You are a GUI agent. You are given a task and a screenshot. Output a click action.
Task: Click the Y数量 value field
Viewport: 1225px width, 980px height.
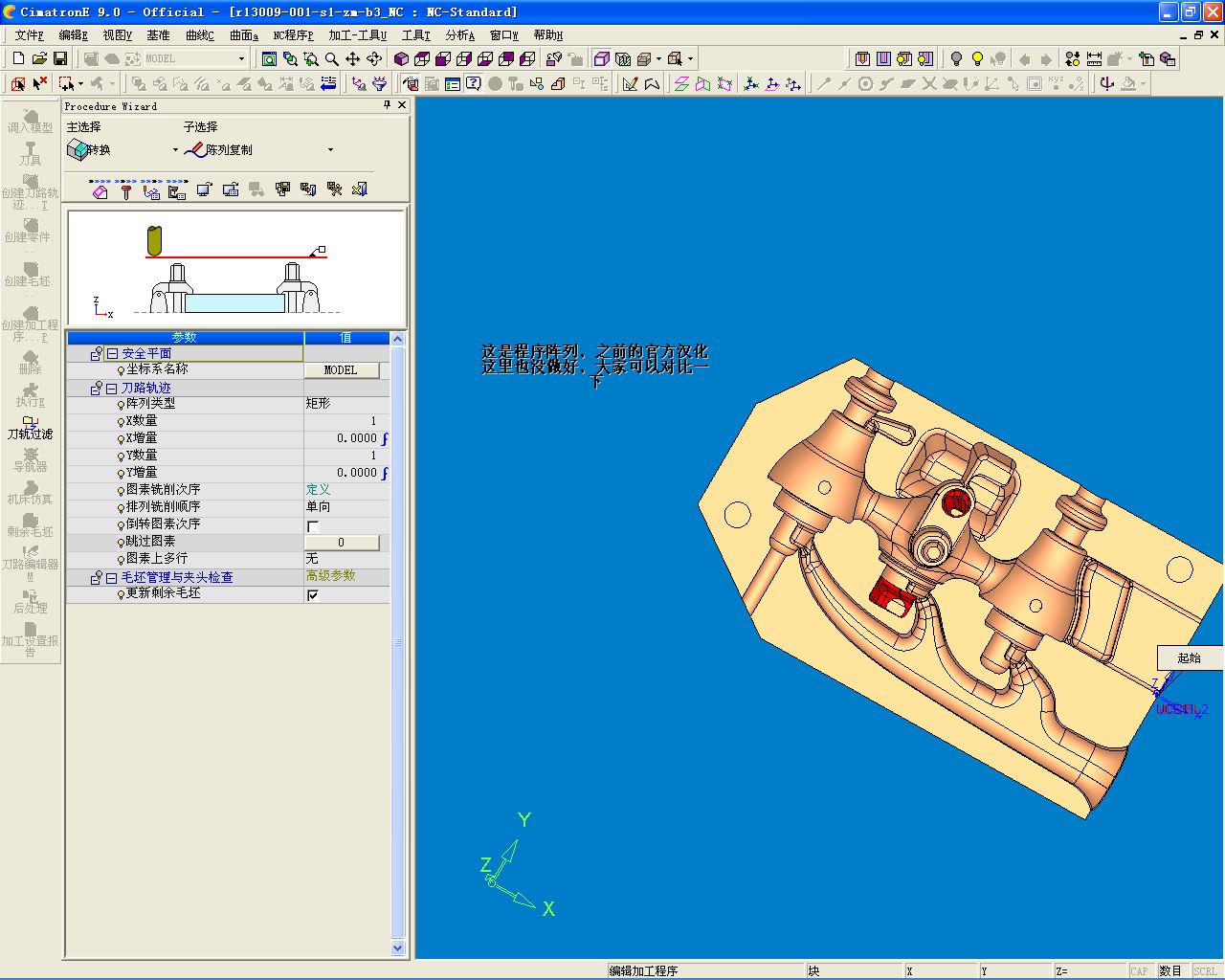(346, 456)
